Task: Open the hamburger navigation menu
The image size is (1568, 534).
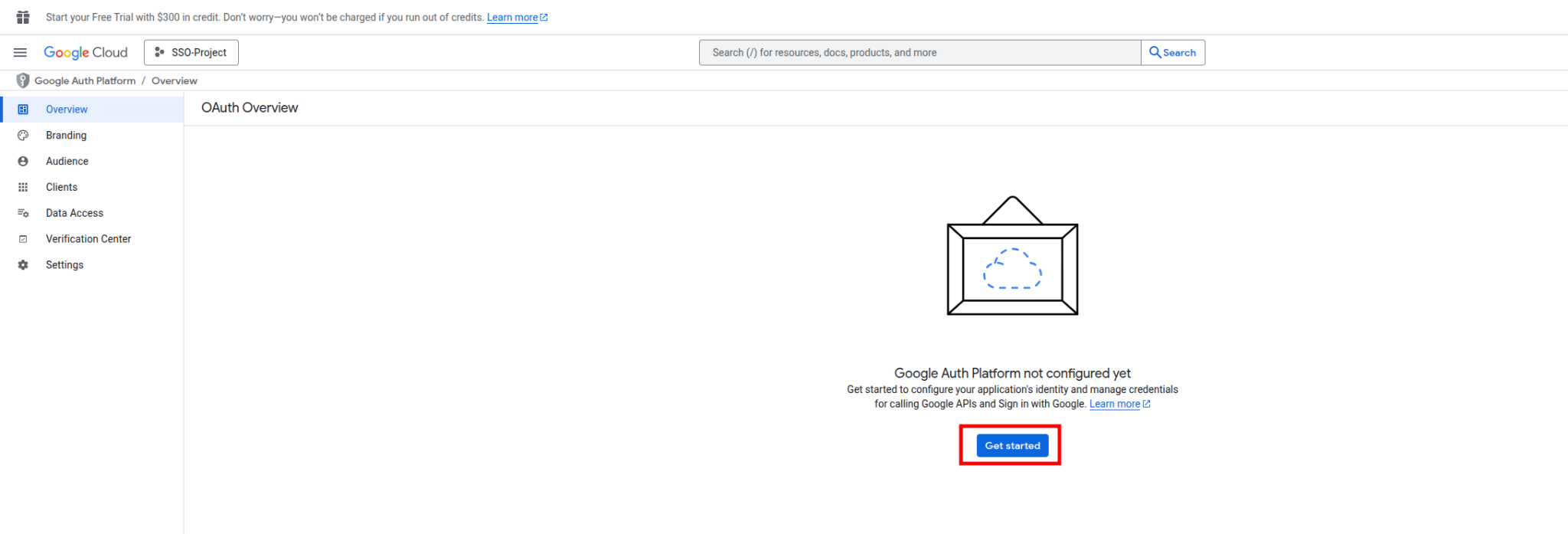Action: (x=21, y=52)
